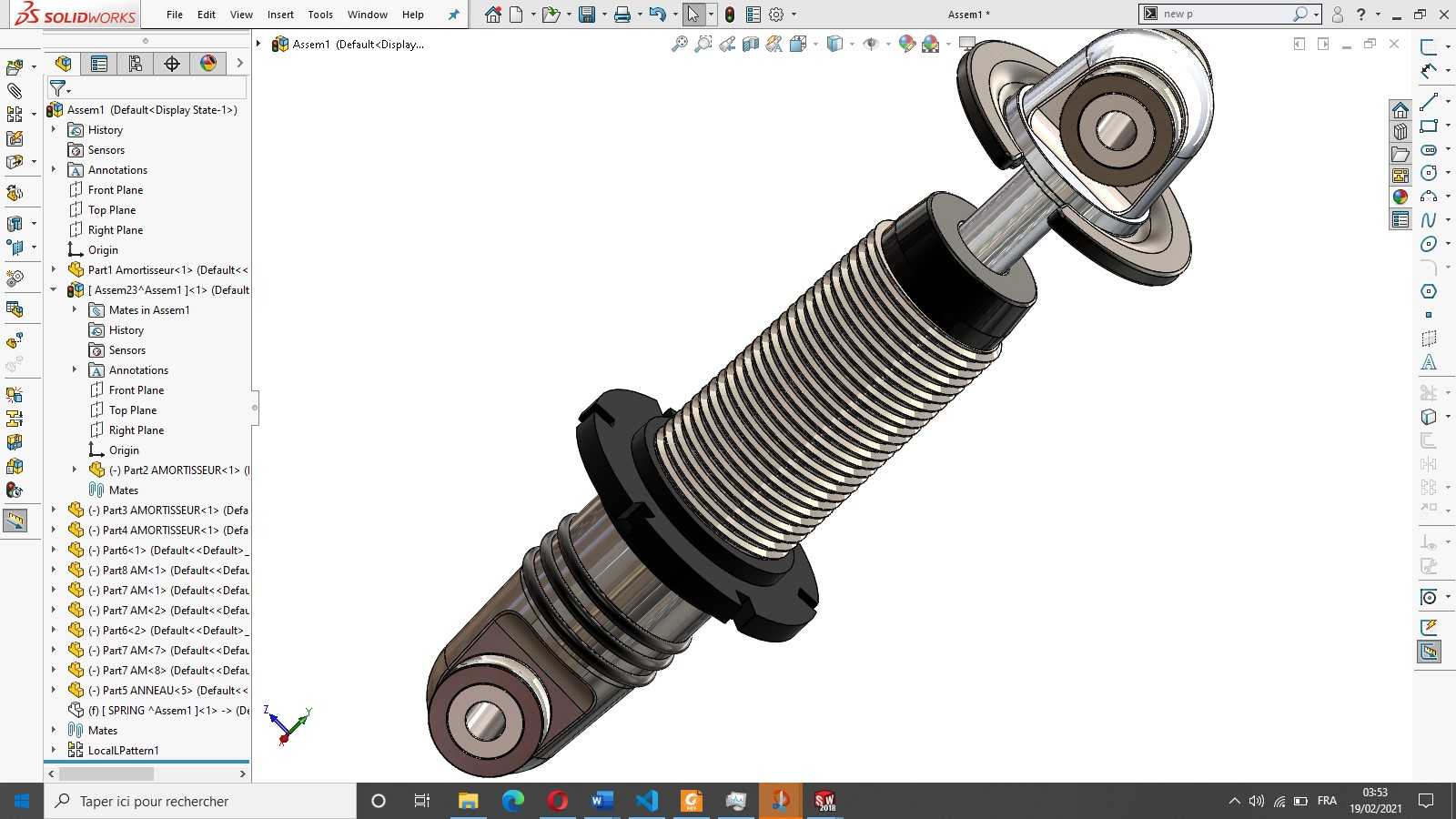Click the Zoom to Fit magnifier icon
The image size is (1456, 819).
tap(679, 44)
